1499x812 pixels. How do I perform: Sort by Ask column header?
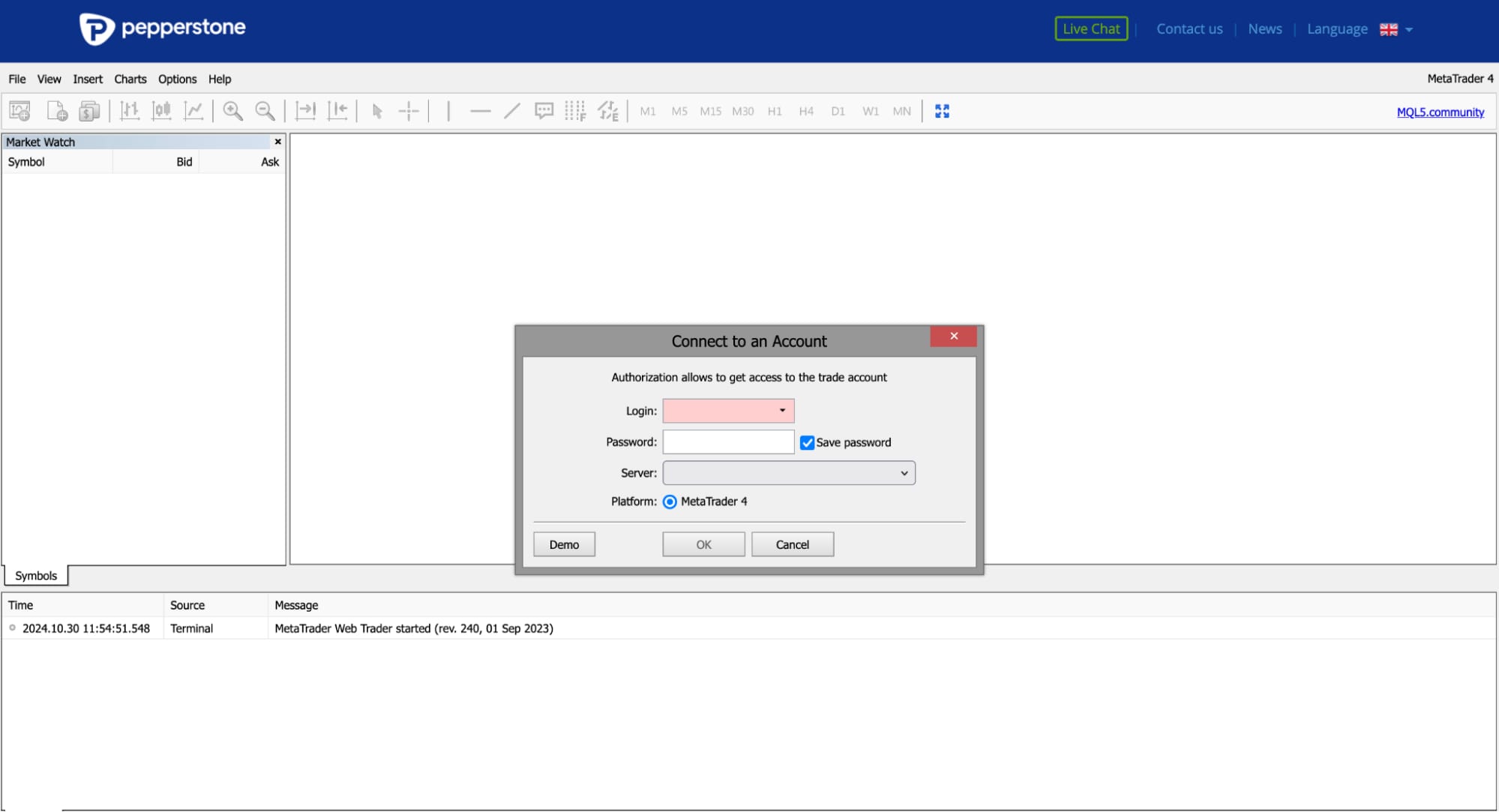tap(242, 162)
